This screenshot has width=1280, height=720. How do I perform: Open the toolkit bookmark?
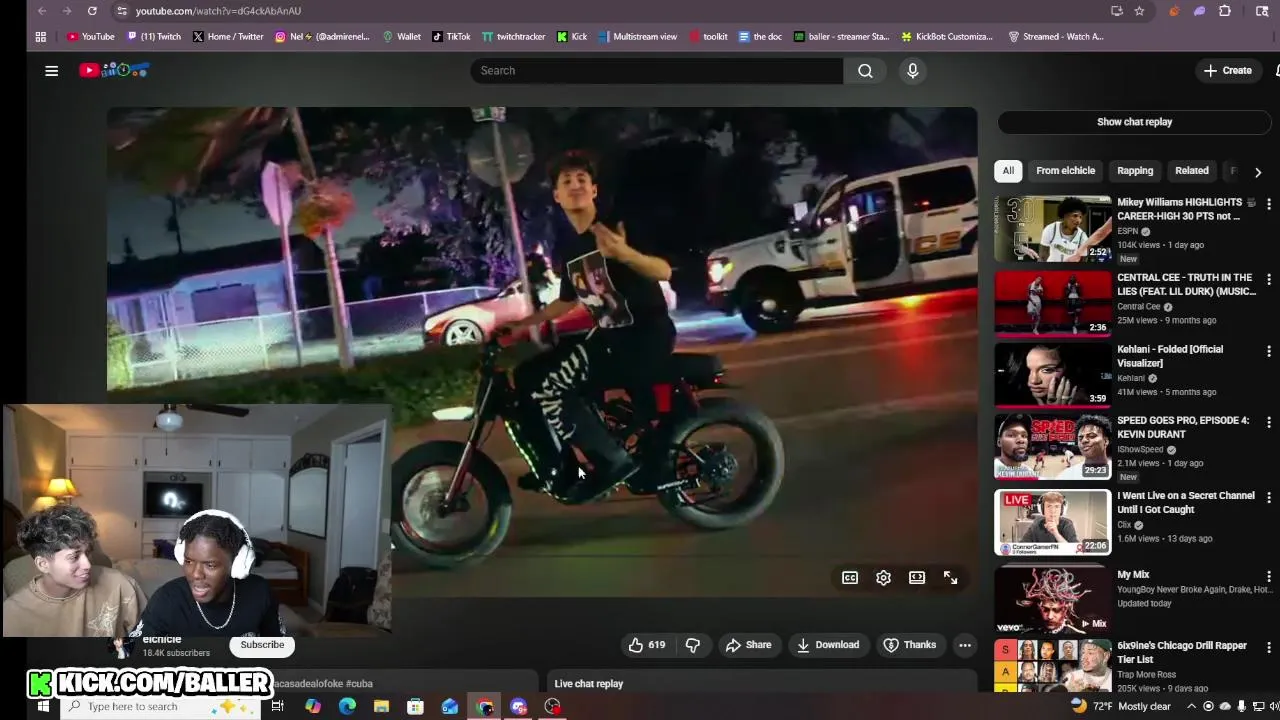tap(707, 37)
